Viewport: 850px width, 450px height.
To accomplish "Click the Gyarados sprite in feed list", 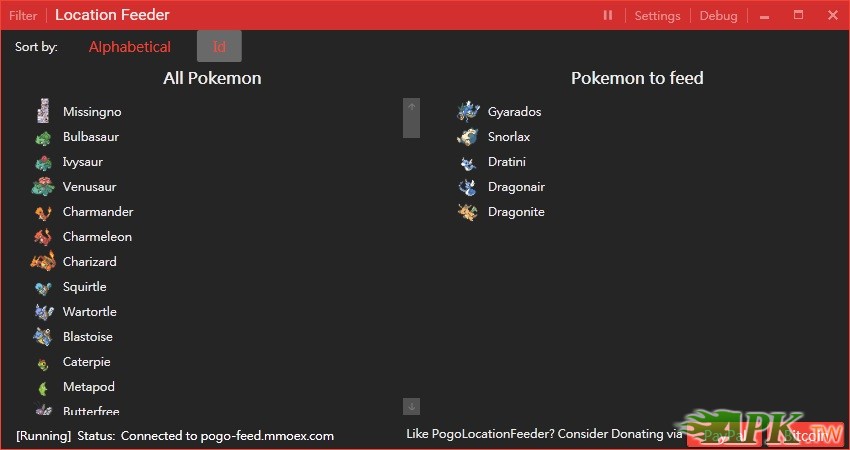I will pyautogui.click(x=468, y=111).
